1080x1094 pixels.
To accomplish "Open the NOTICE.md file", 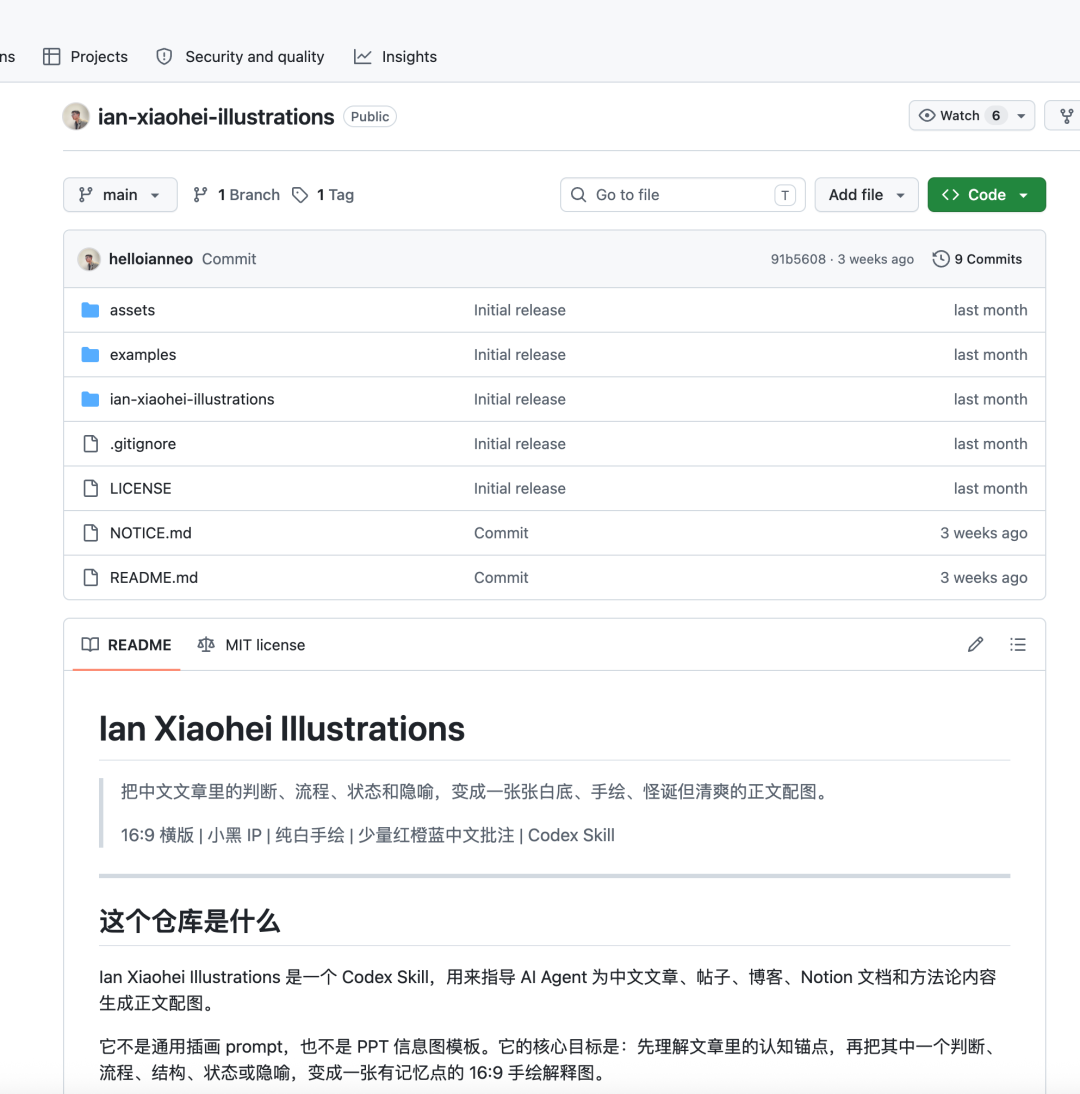I will (x=150, y=533).
